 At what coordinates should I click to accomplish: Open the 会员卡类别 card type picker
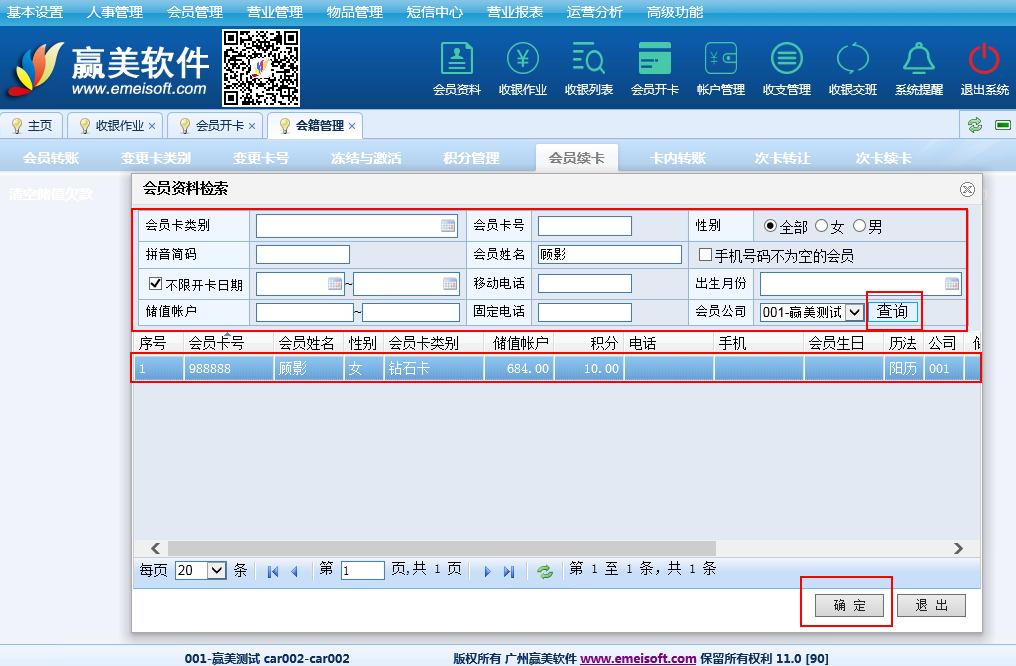point(448,226)
